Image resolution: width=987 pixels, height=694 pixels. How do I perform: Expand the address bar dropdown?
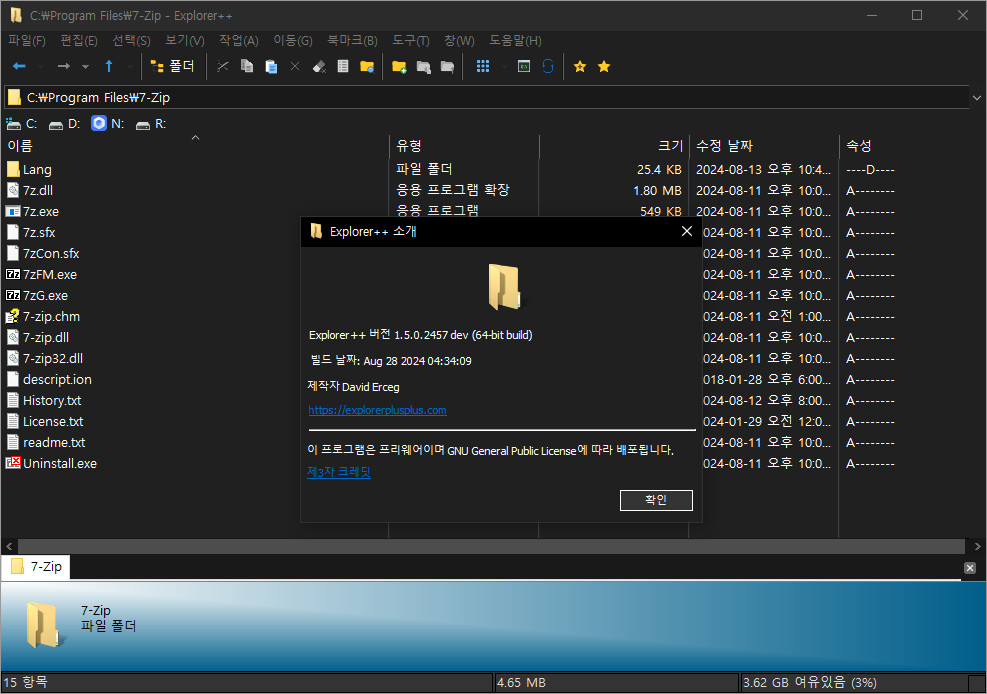coord(977,98)
